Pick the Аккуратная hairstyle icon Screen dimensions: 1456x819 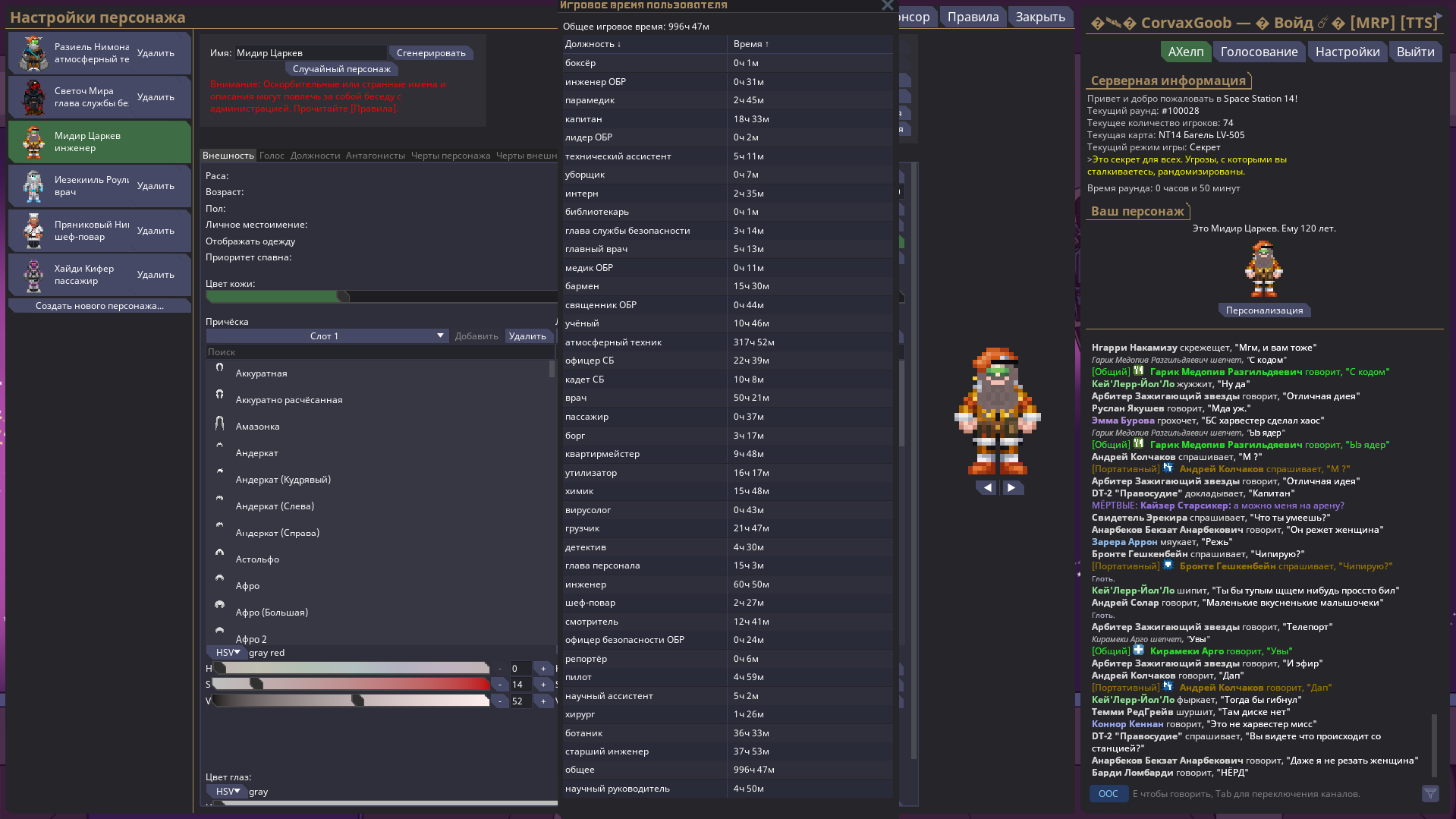click(219, 367)
